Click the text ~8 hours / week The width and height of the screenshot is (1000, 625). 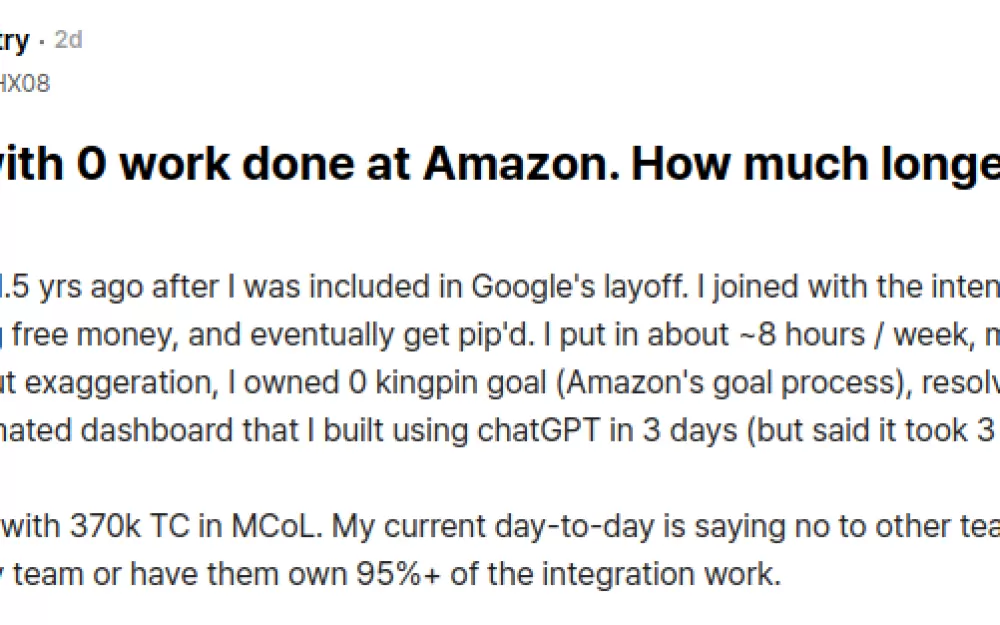pyautogui.click(x=853, y=335)
